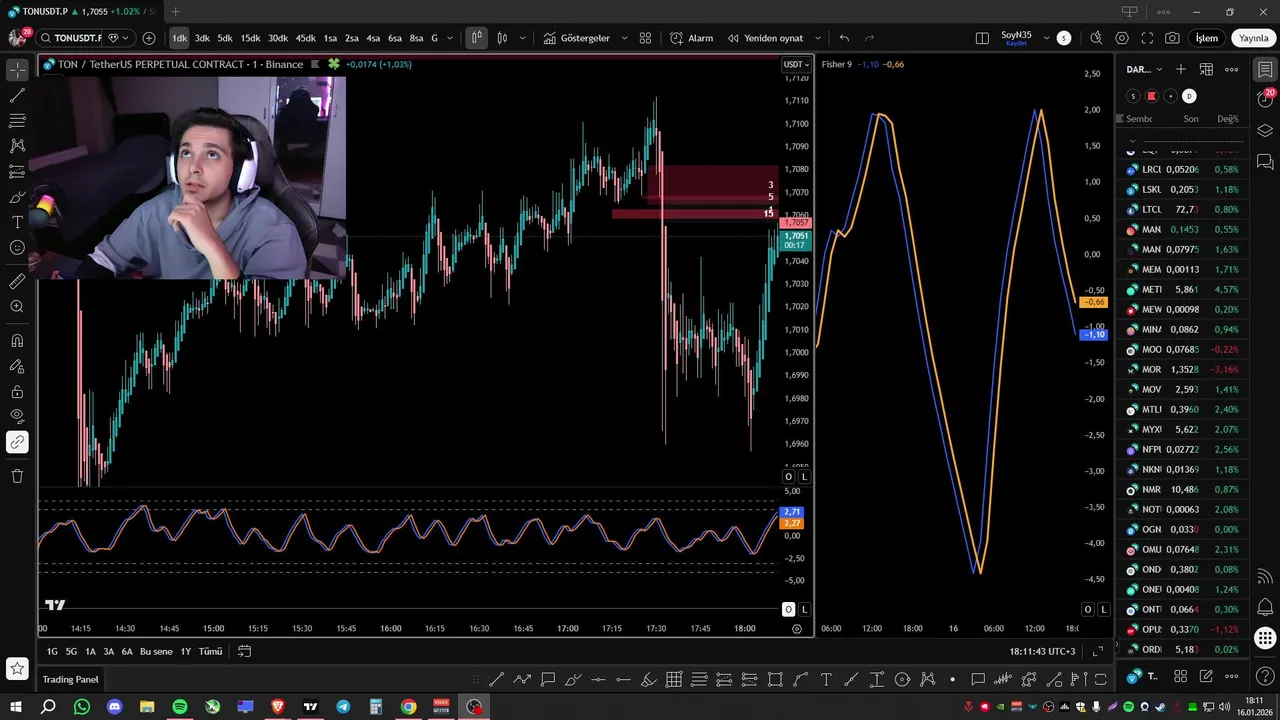This screenshot has width=1280, height=720.
Task: Open the chart layout selector icon
Action: pyautogui.click(x=982, y=38)
